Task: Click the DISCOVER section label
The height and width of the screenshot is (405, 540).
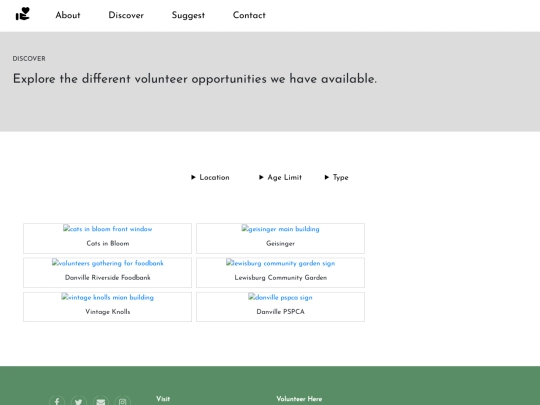Action: (29, 59)
